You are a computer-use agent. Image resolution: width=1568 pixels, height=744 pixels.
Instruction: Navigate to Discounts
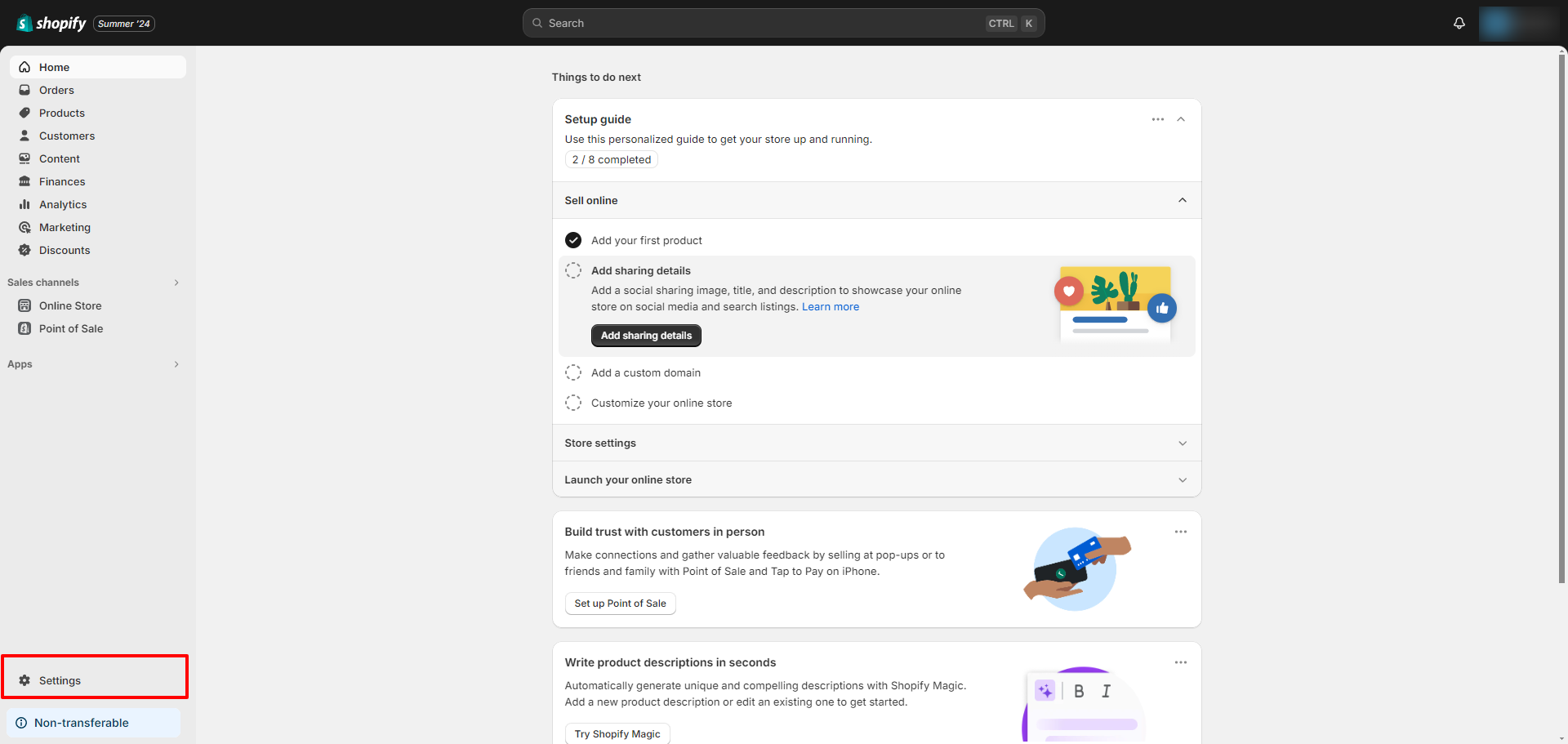tap(98, 250)
